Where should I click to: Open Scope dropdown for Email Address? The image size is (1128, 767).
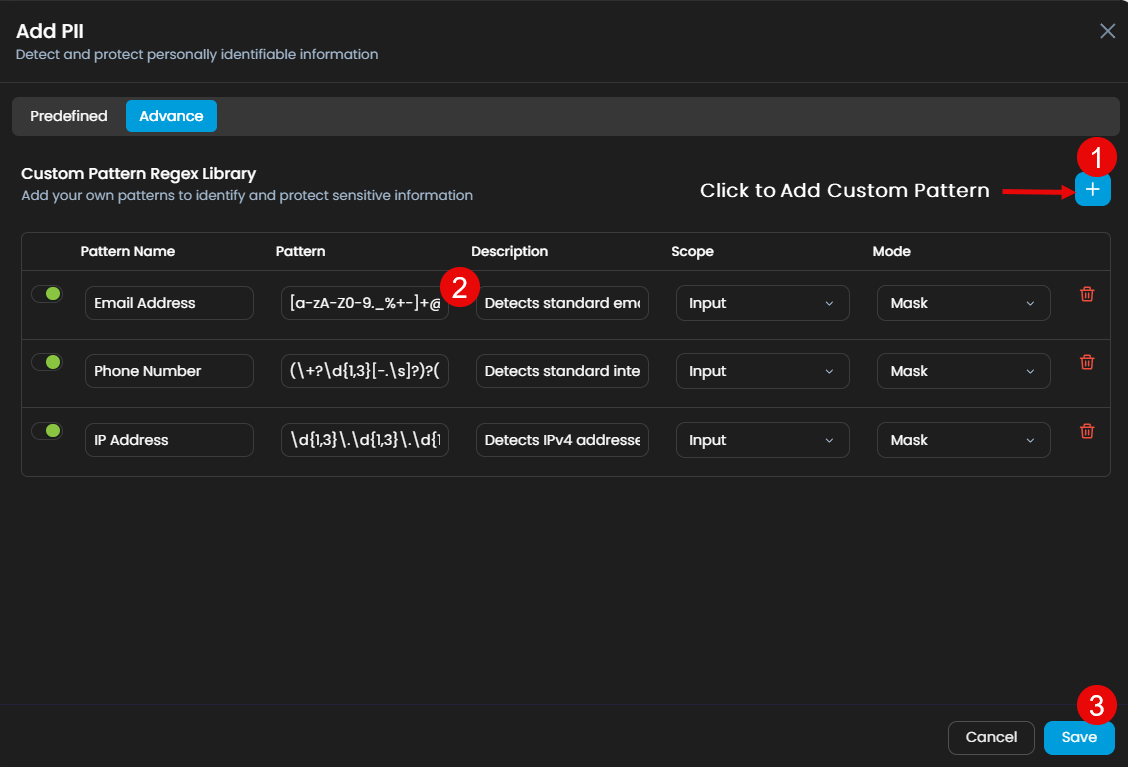(x=762, y=303)
